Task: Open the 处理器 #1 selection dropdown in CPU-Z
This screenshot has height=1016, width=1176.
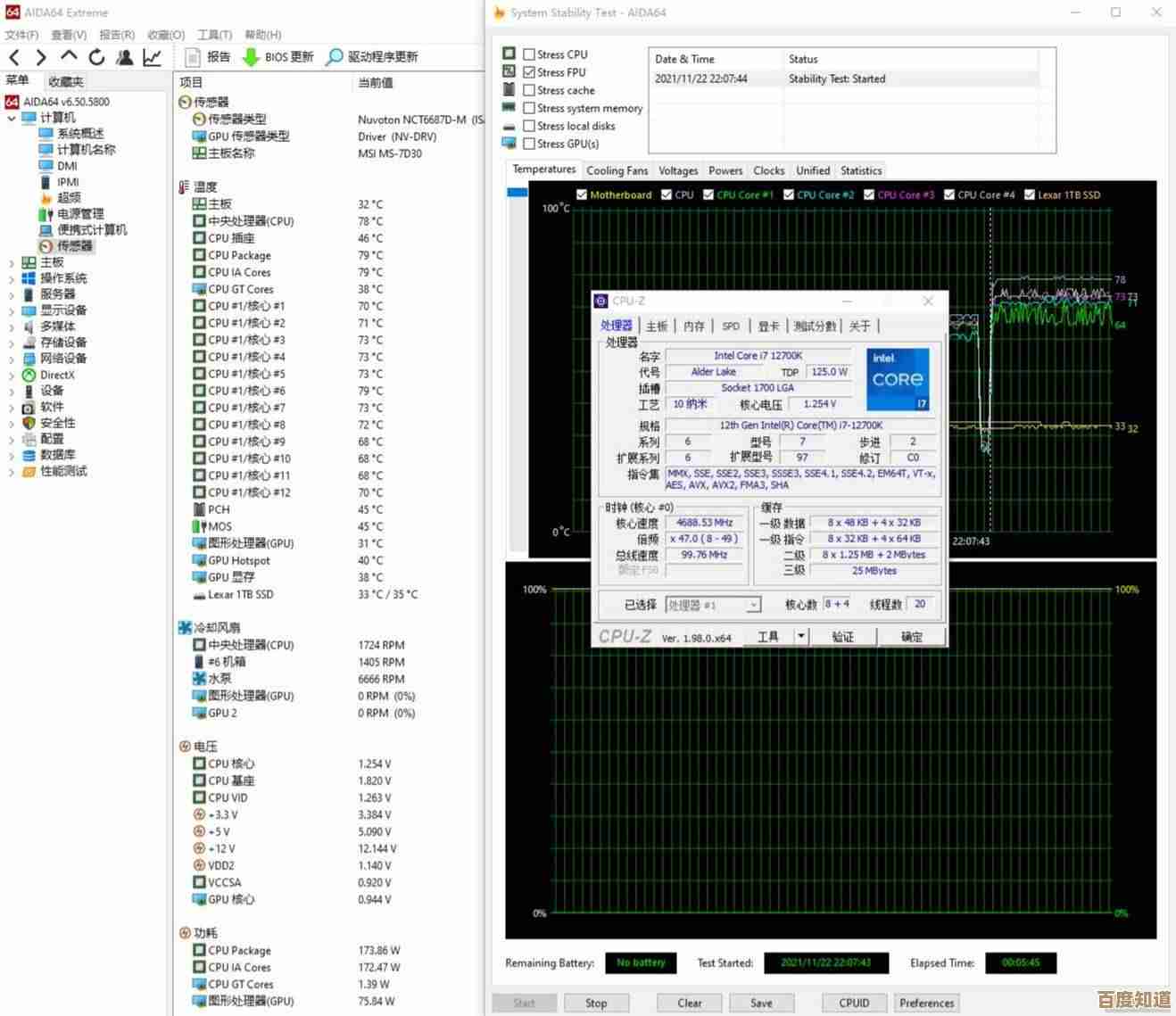Action: pos(754,605)
